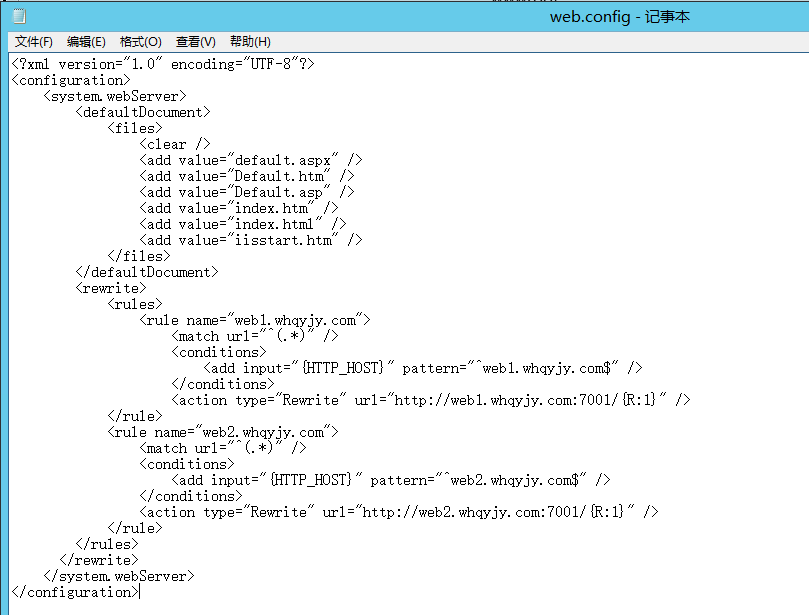This screenshot has height=615, width=809.
Task: Open the 帮助(H) menu
Action: [x=250, y=42]
